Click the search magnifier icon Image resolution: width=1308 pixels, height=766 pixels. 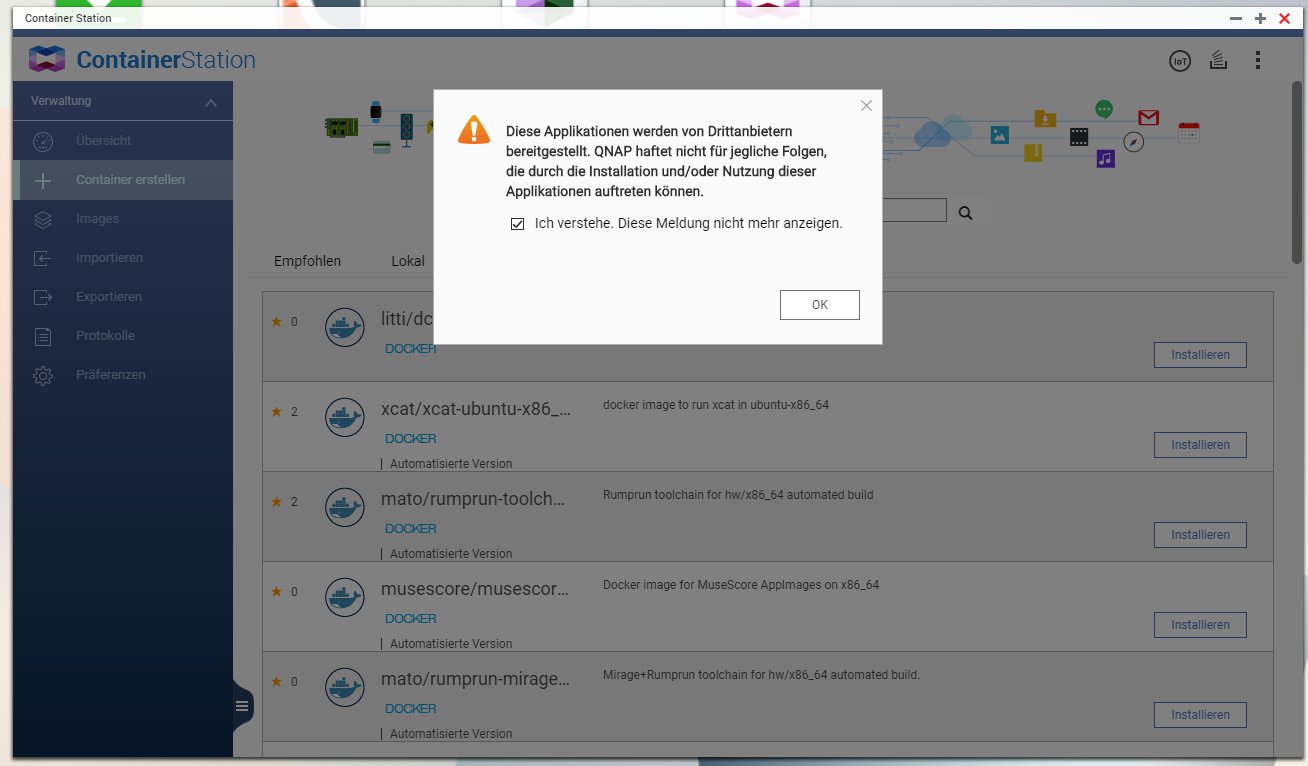pos(965,213)
